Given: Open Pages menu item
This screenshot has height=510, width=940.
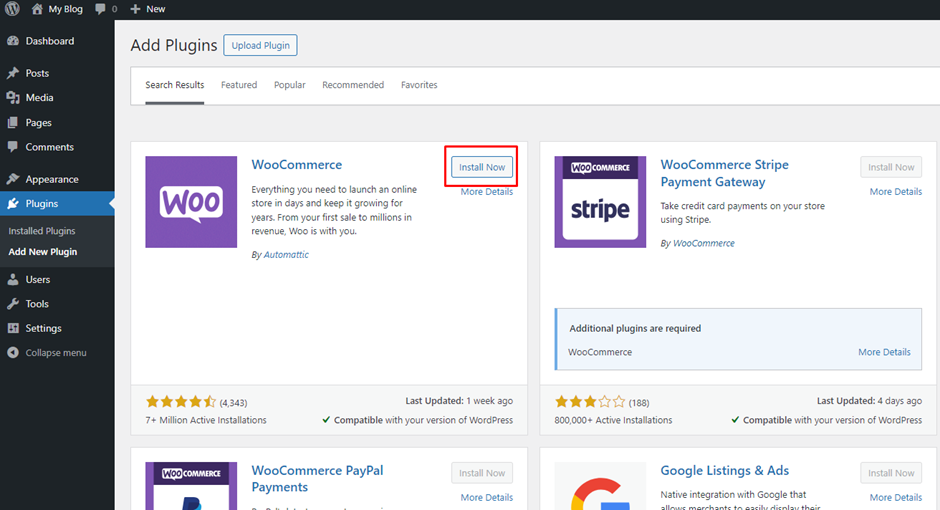Looking at the screenshot, I should pos(38,123).
